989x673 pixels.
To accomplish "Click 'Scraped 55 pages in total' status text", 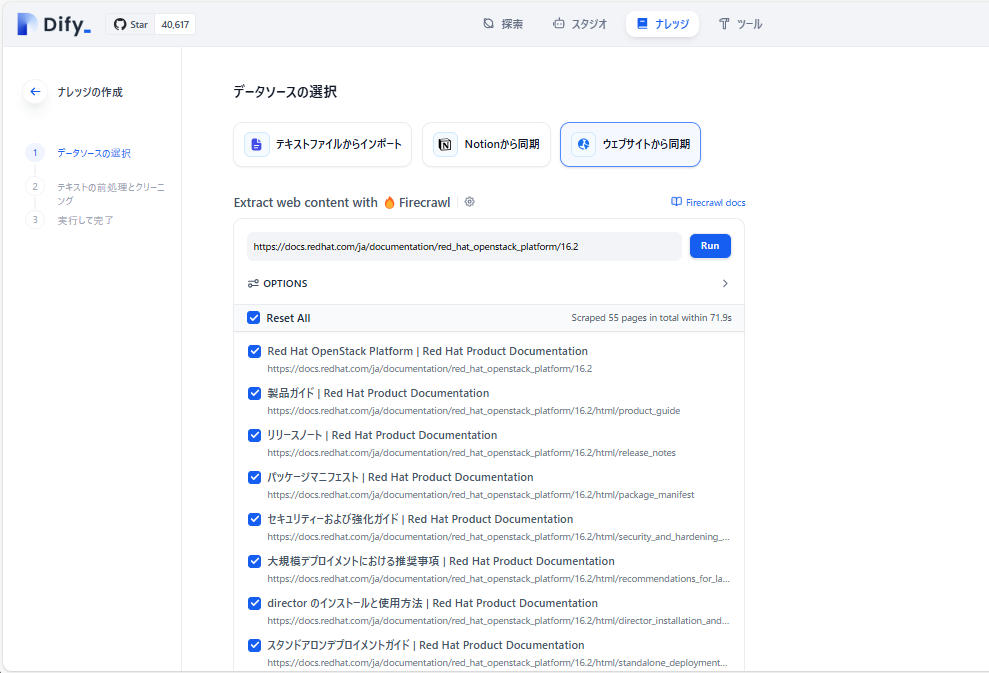I will (652, 318).
